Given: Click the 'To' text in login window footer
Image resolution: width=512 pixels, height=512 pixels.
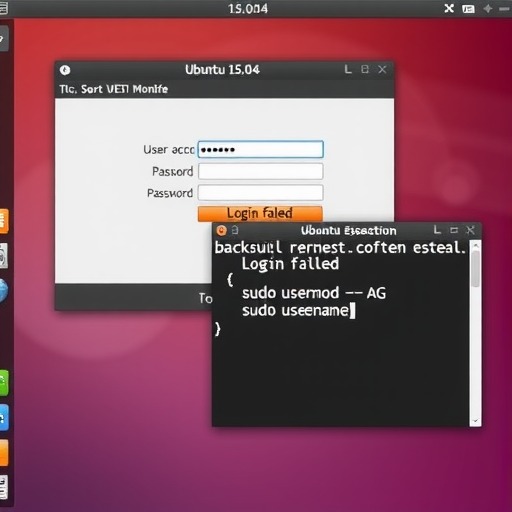Looking at the screenshot, I should (206, 298).
